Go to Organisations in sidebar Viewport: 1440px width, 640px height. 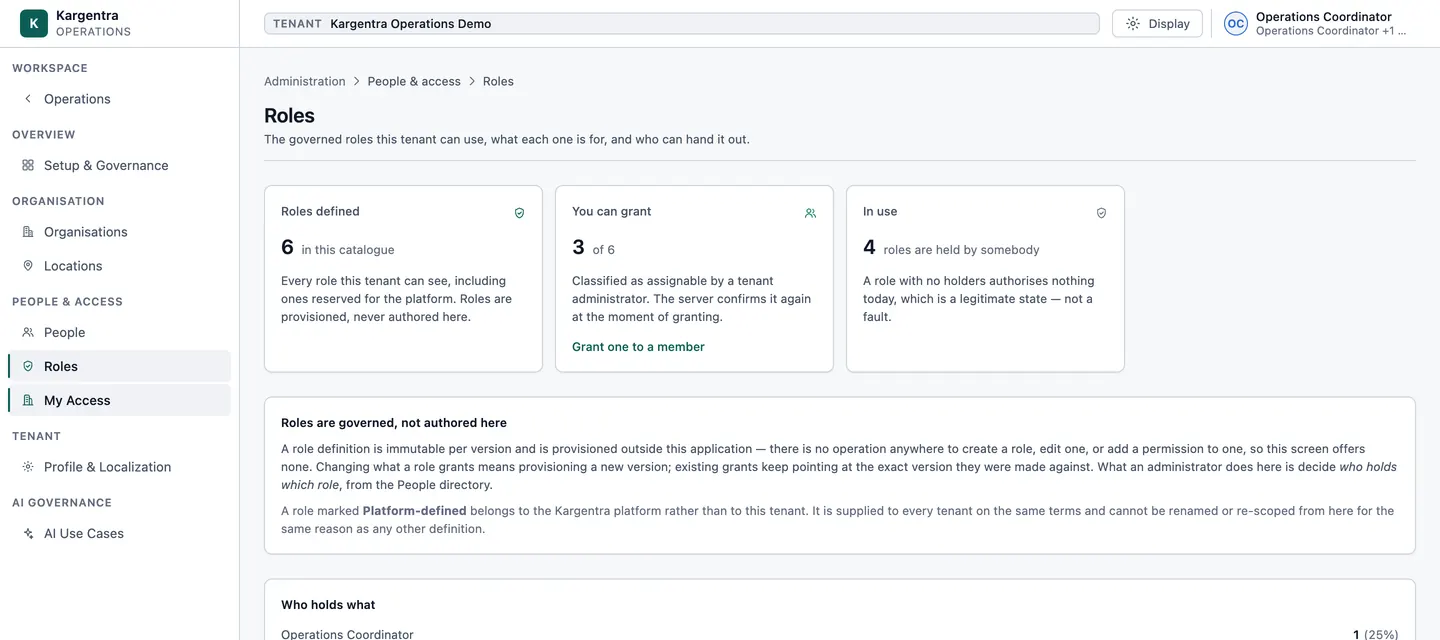coord(119,232)
